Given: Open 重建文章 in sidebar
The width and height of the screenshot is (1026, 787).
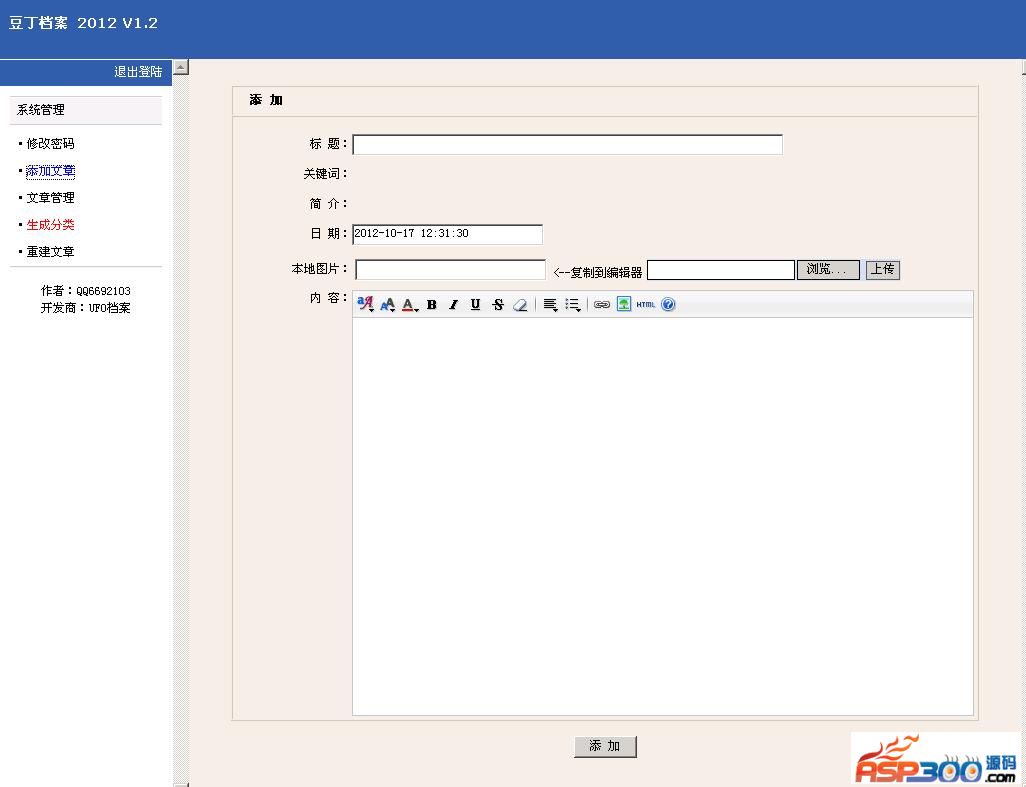Looking at the screenshot, I should [x=50, y=251].
